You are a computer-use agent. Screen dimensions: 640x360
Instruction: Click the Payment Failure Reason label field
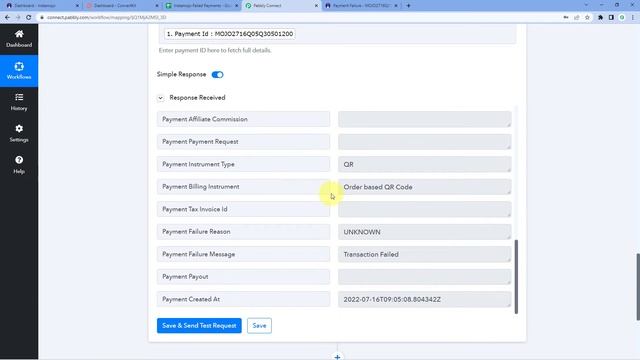tap(243, 231)
